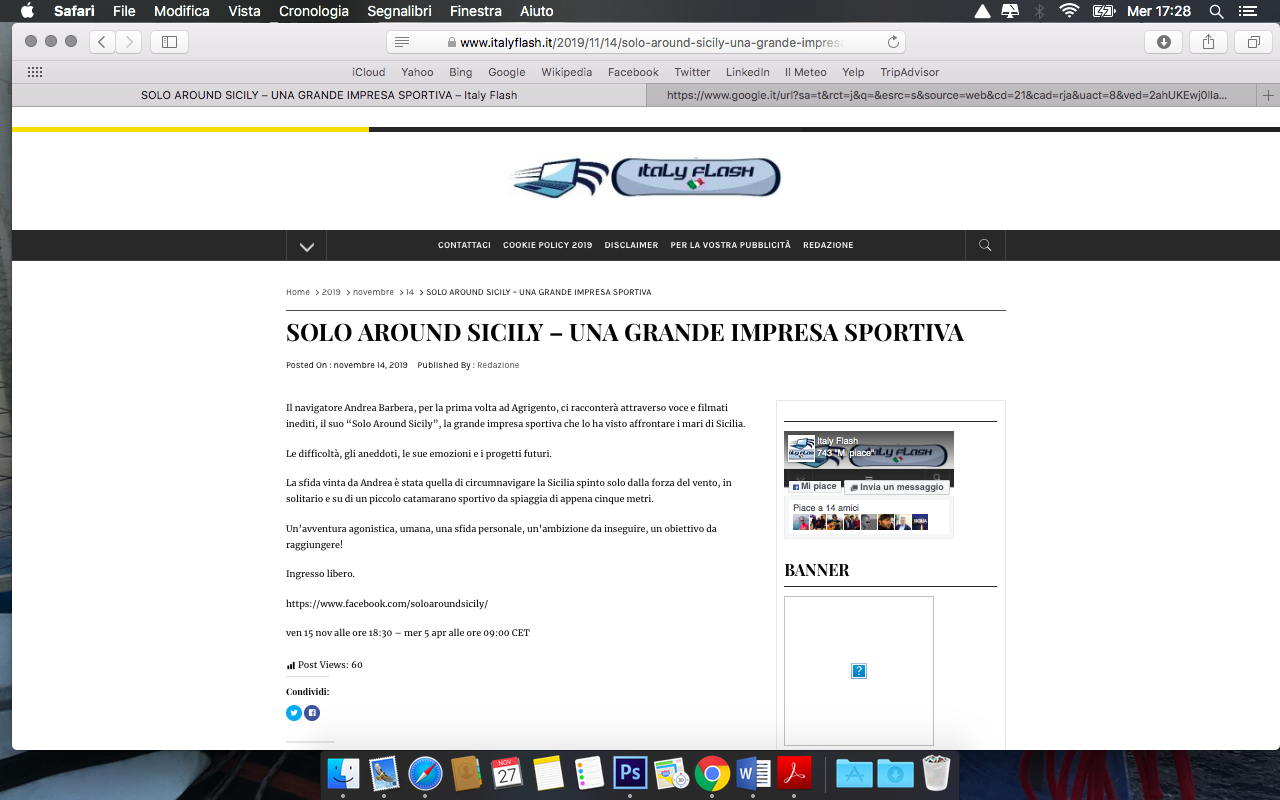The height and width of the screenshot is (800, 1280).
Task: Click the Reader view icon in address bar
Action: click(402, 42)
